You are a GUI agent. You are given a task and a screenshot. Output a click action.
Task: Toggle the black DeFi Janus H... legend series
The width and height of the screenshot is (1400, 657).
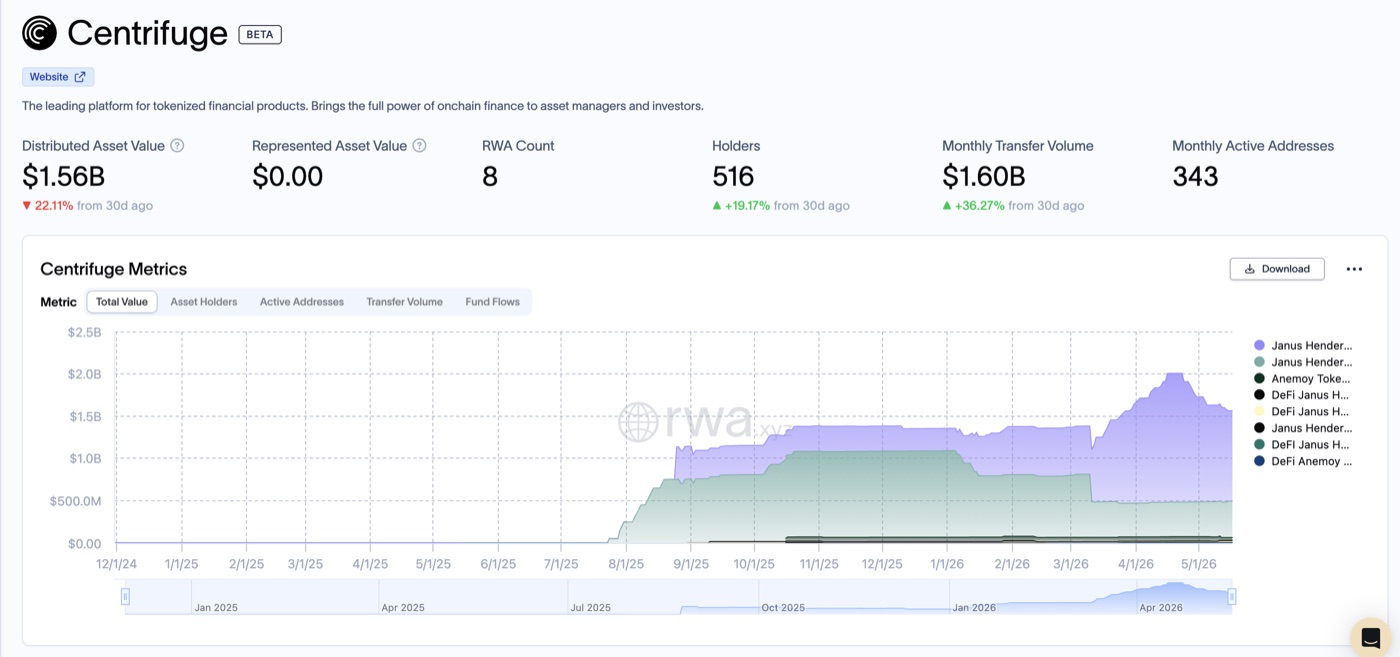(x=1303, y=395)
